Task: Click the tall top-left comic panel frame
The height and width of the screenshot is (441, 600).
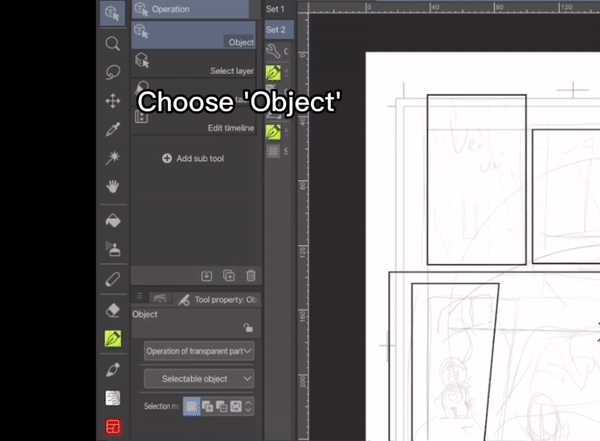Action: (476, 180)
